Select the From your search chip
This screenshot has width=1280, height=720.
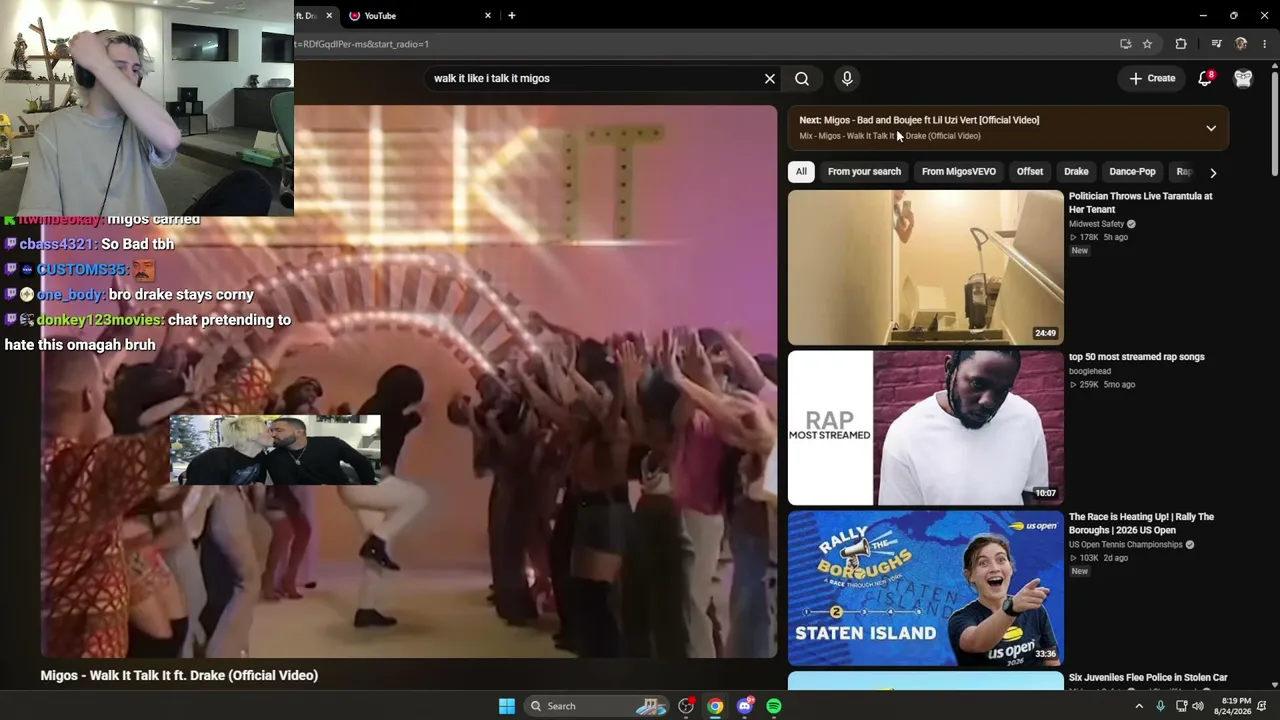[864, 172]
